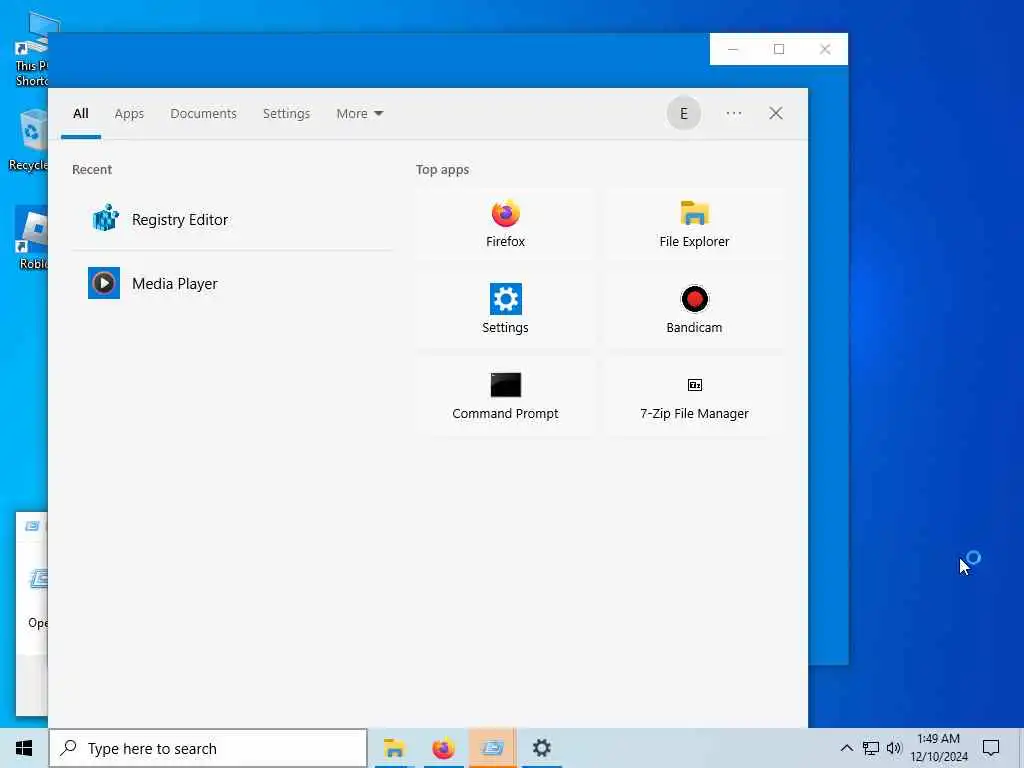
Task: Minimize the background blue window
Action: [x=733, y=49]
